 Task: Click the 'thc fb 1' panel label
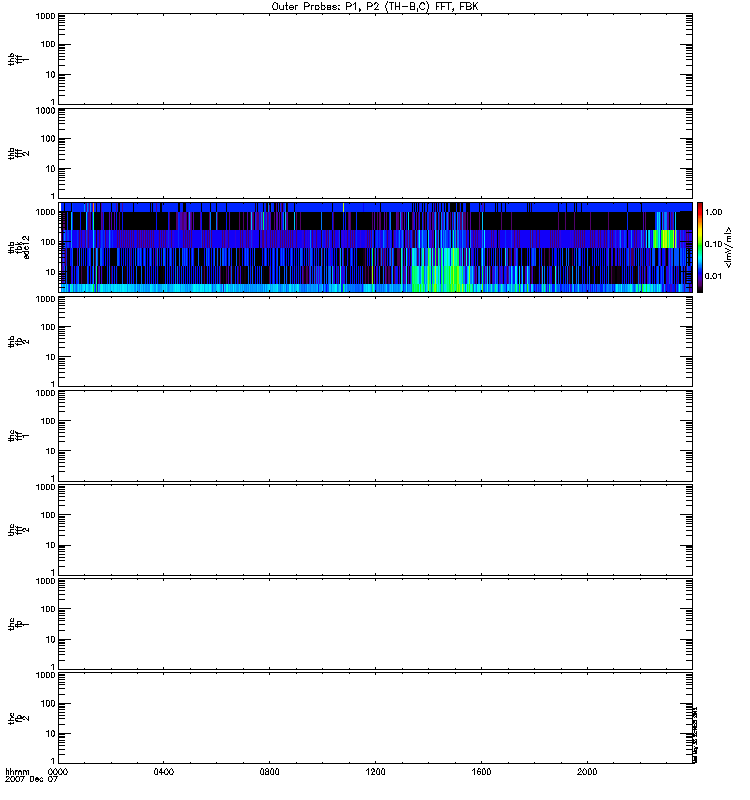(x=18, y=624)
